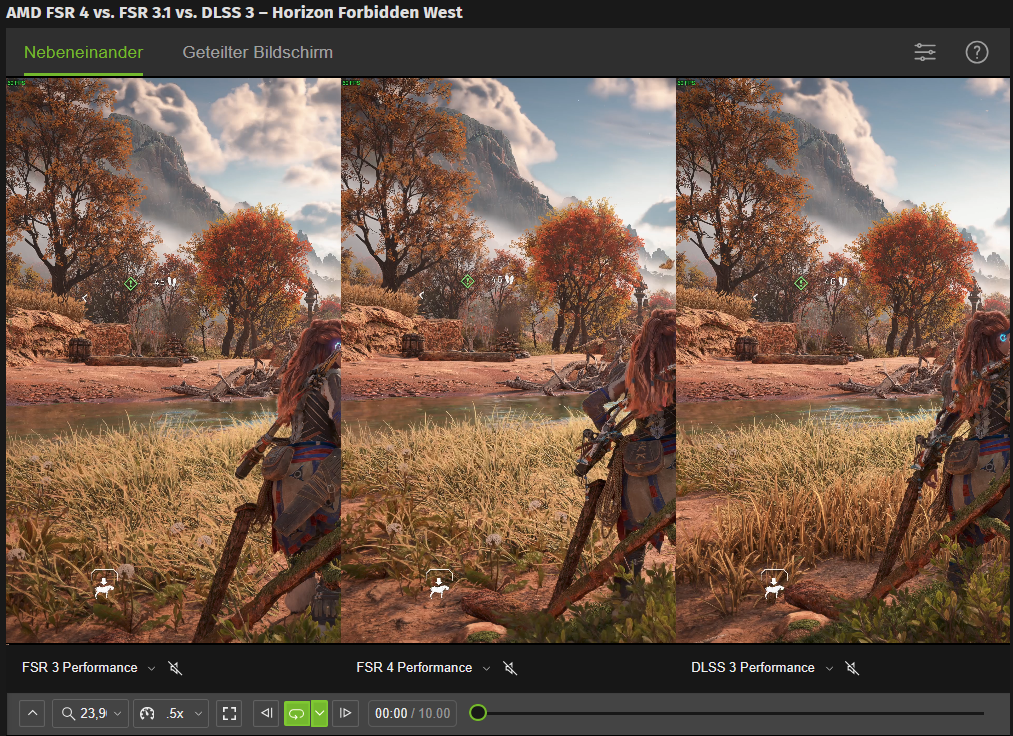Image resolution: width=1013 pixels, height=736 pixels.
Task: Open the zoom level 23,9 dropdown
Action: [90, 713]
